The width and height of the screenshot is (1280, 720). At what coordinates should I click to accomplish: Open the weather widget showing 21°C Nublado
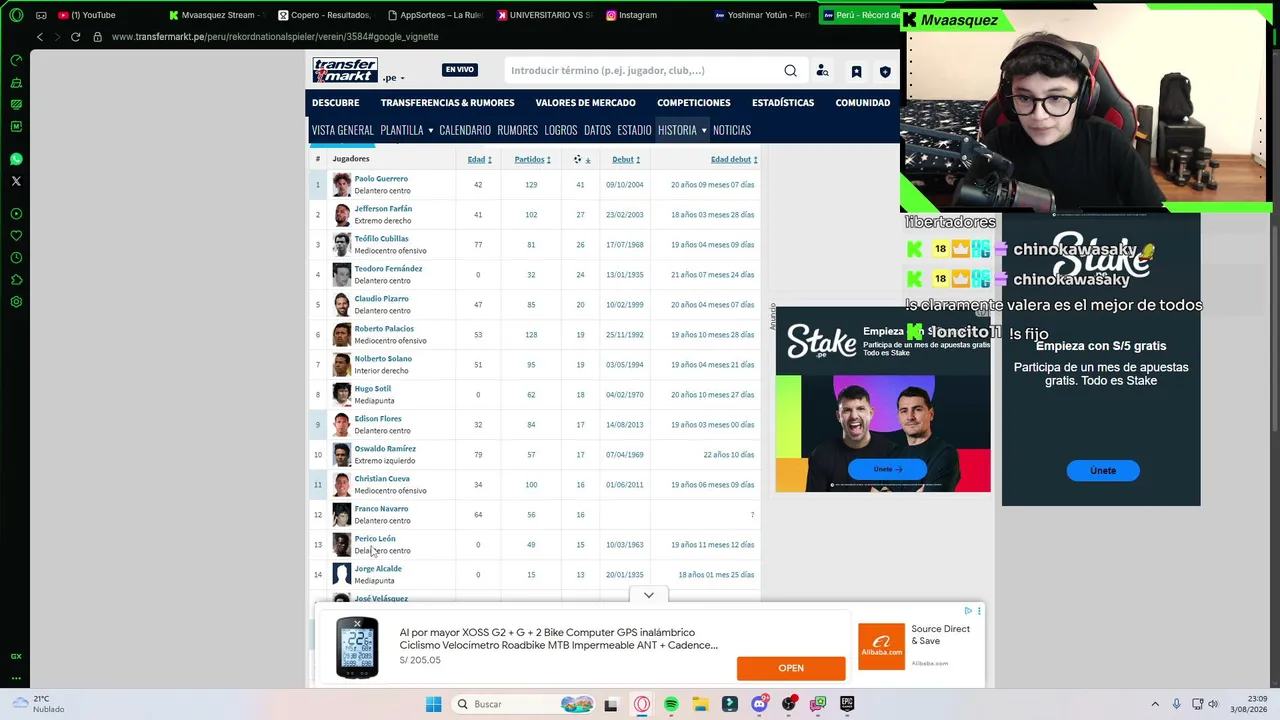[36, 704]
